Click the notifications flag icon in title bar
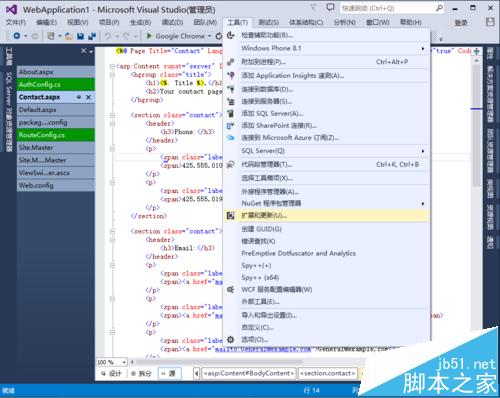Screen dimensions: 500x398 (x=313, y=7)
